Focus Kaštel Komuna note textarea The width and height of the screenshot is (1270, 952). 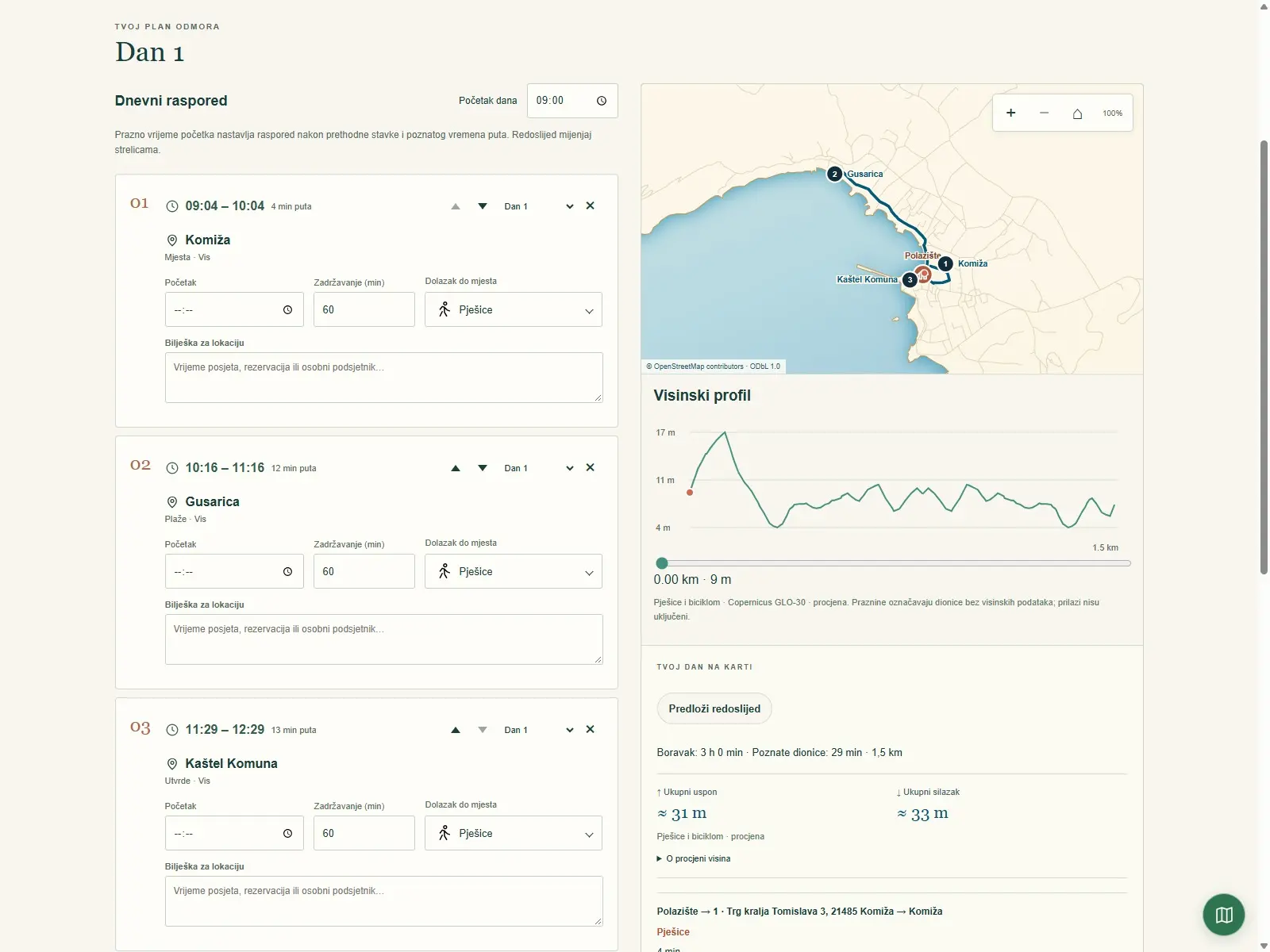[x=384, y=901]
